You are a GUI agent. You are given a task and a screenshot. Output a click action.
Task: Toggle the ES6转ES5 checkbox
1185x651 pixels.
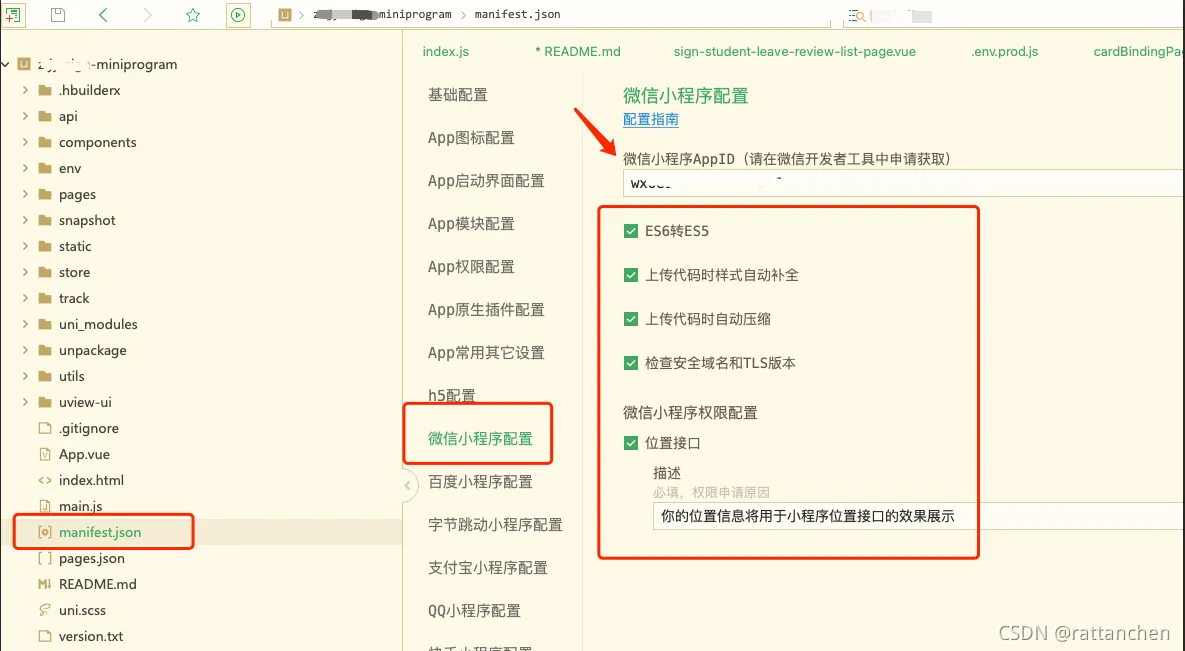point(631,231)
